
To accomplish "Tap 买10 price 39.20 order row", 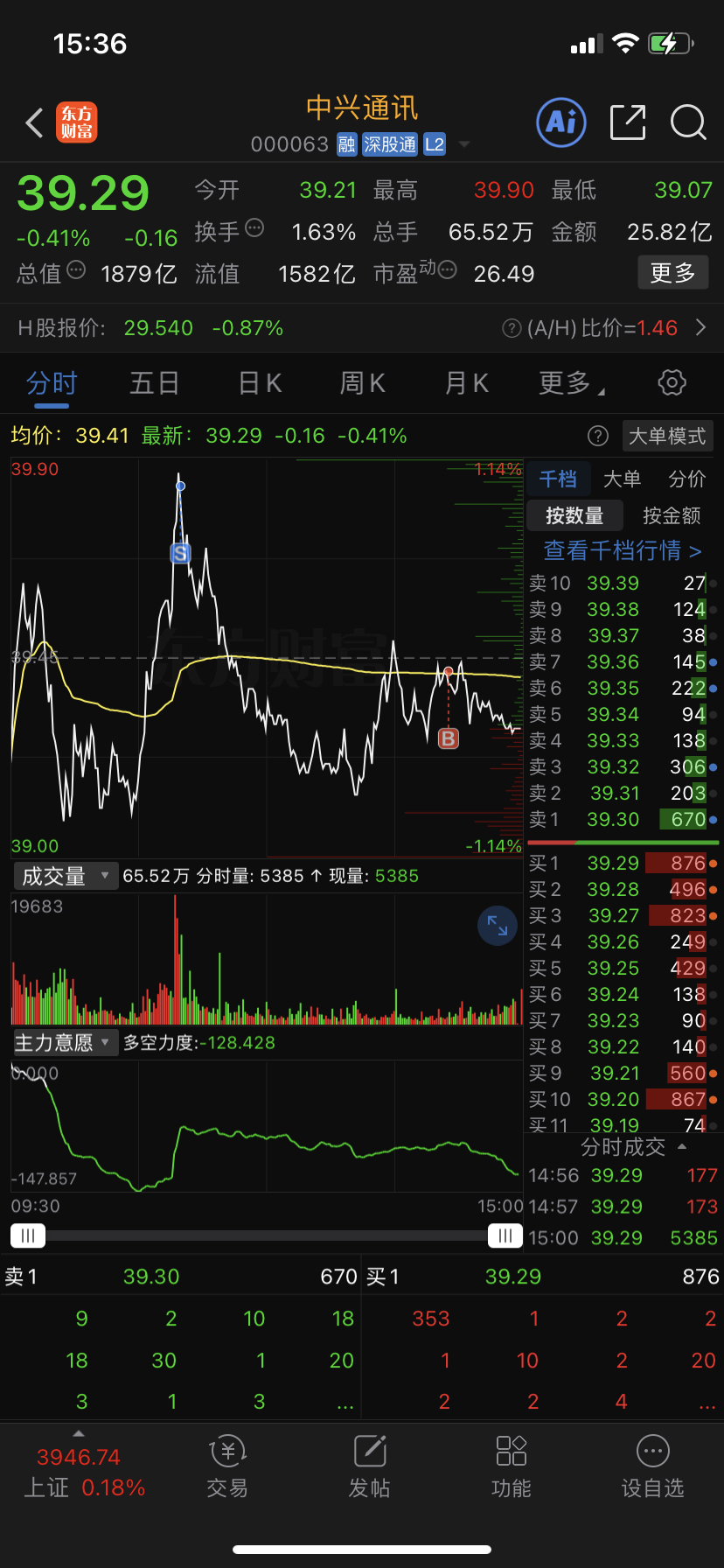I will tap(623, 1100).
